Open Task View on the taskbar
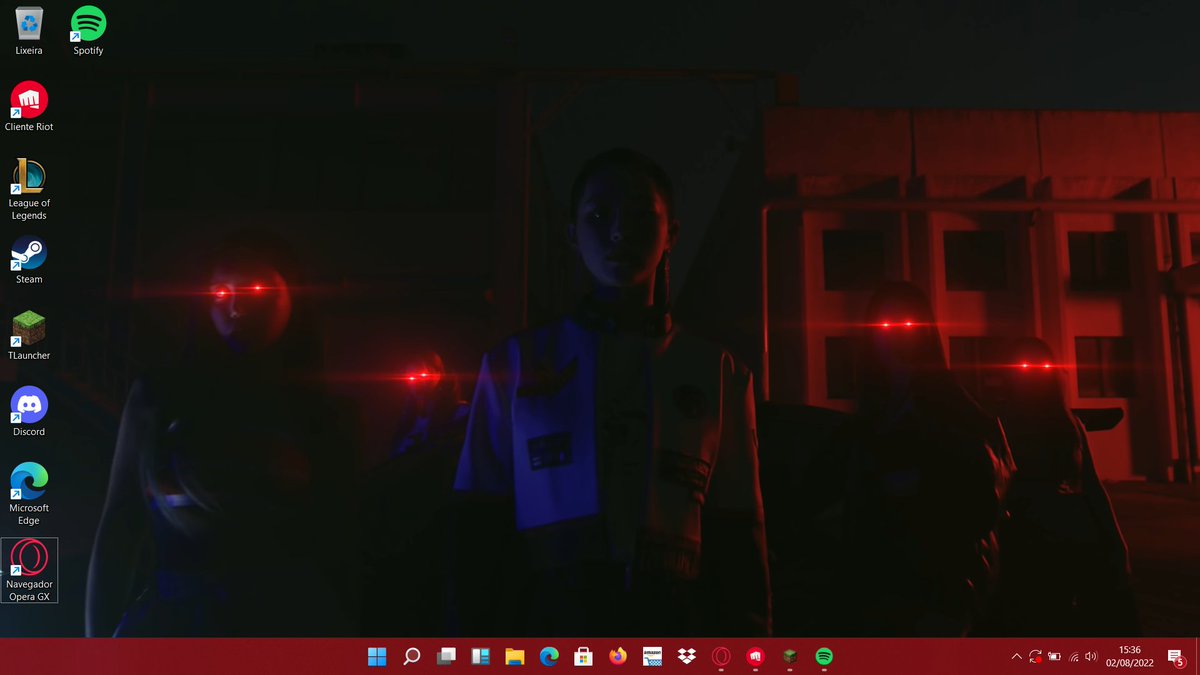Viewport: 1200px width, 675px height. [446, 657]
